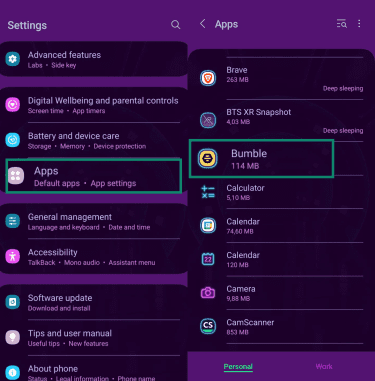Tap the Camera app icon
375x381 pixels.
tap(208, 293)
